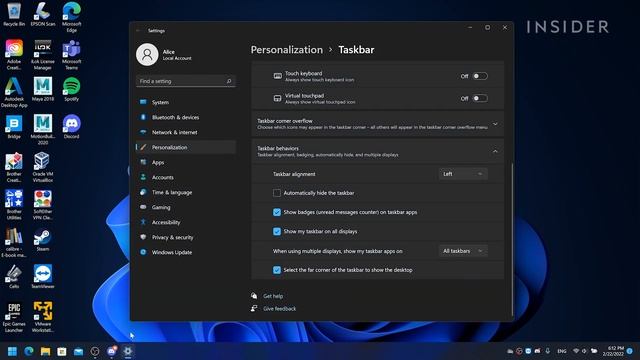Launch Steam desktop shortcut
The image size is (640, 360).
point(42,239)
